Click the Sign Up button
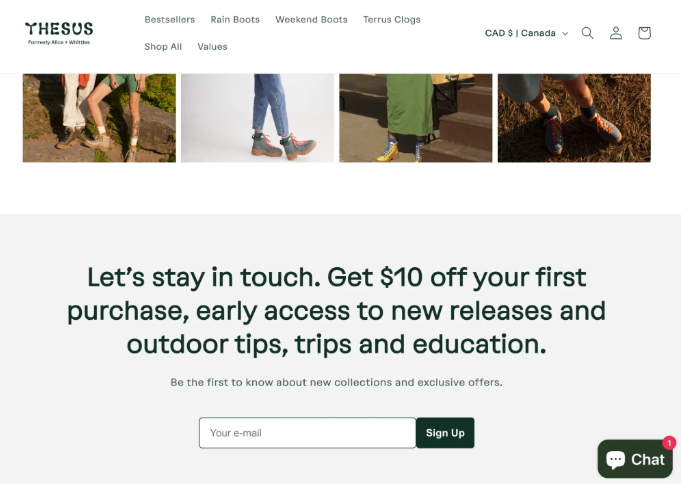This screenshot has width=681, height=484. [x=445, y=433]
